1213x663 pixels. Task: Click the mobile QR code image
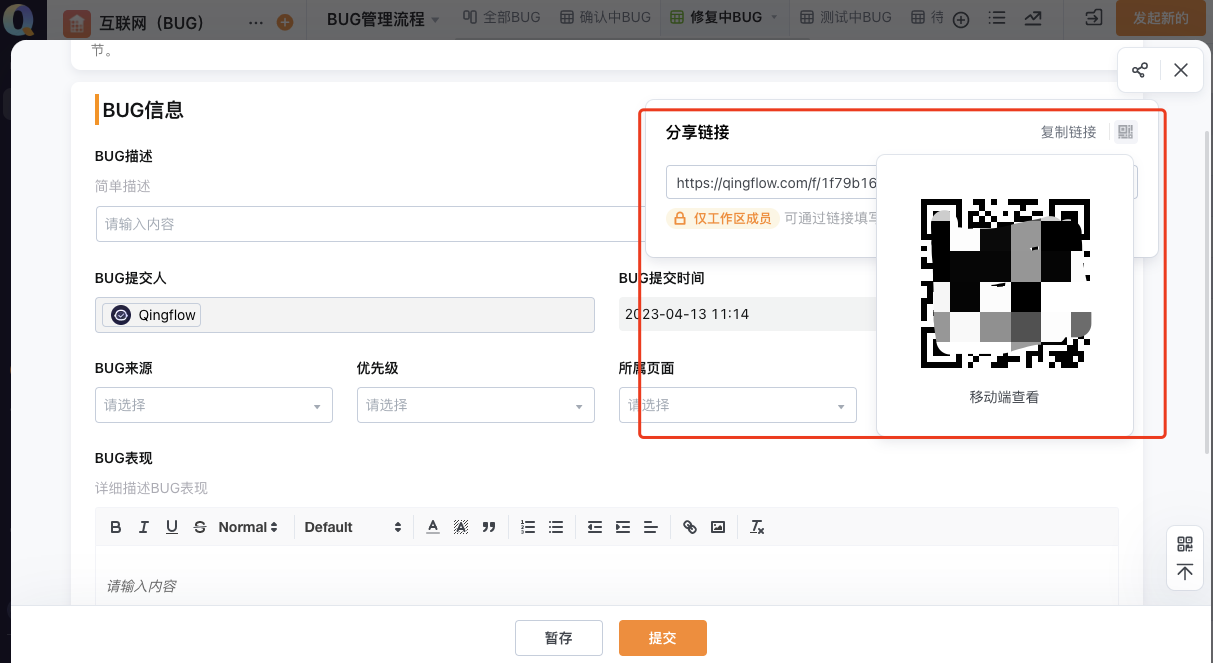[x=1005, y=284]
